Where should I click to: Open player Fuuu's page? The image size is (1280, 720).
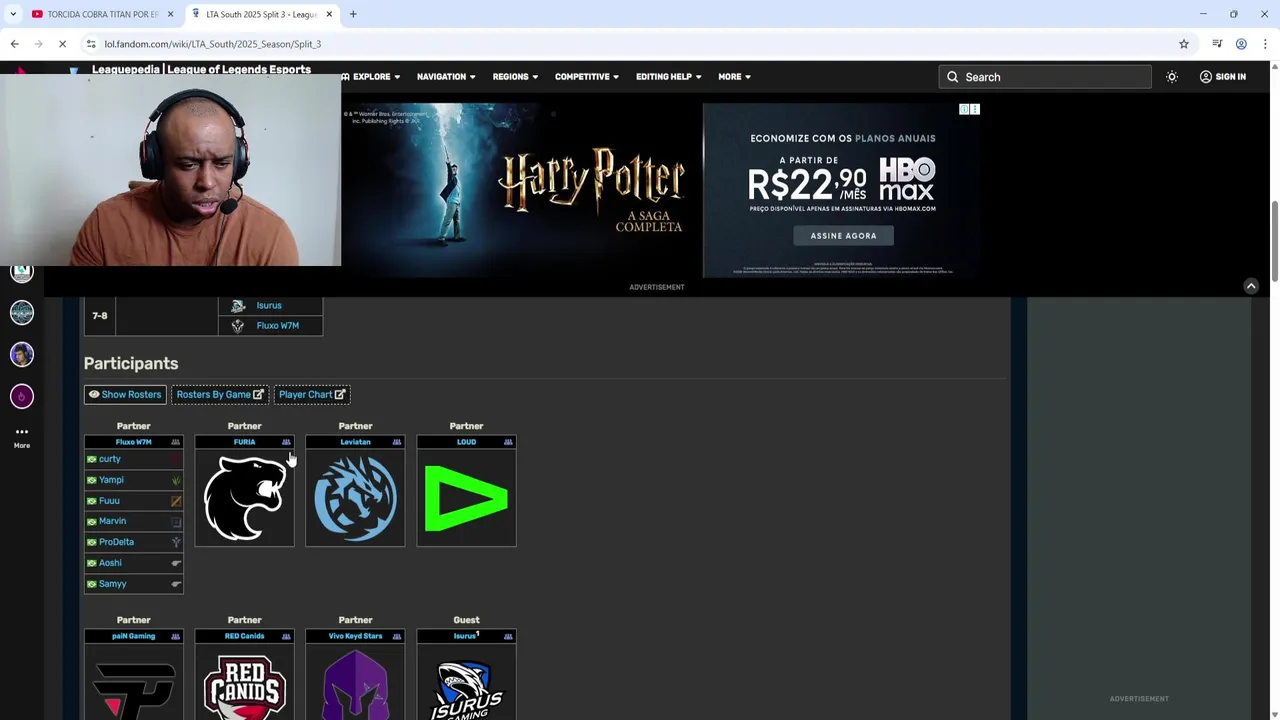(x=109, y=501)
